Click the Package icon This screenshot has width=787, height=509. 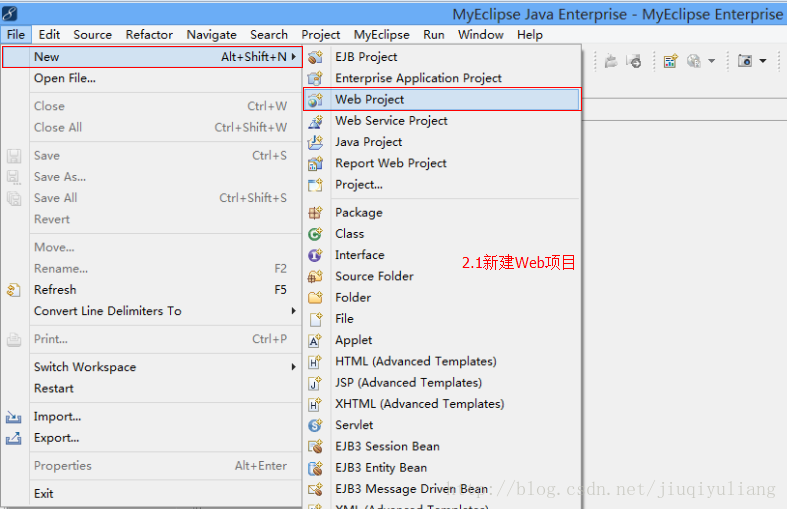[x=315, y=213]
